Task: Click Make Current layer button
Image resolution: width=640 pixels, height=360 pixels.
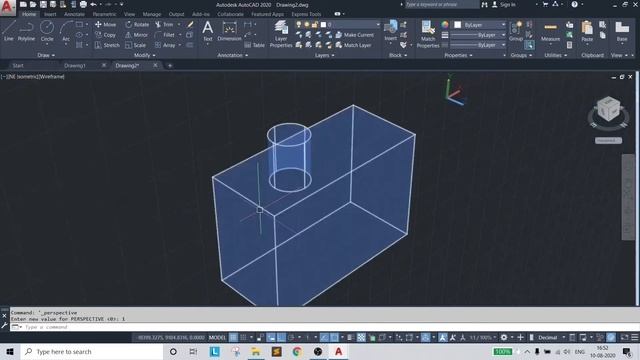Action: coord(355,35)
